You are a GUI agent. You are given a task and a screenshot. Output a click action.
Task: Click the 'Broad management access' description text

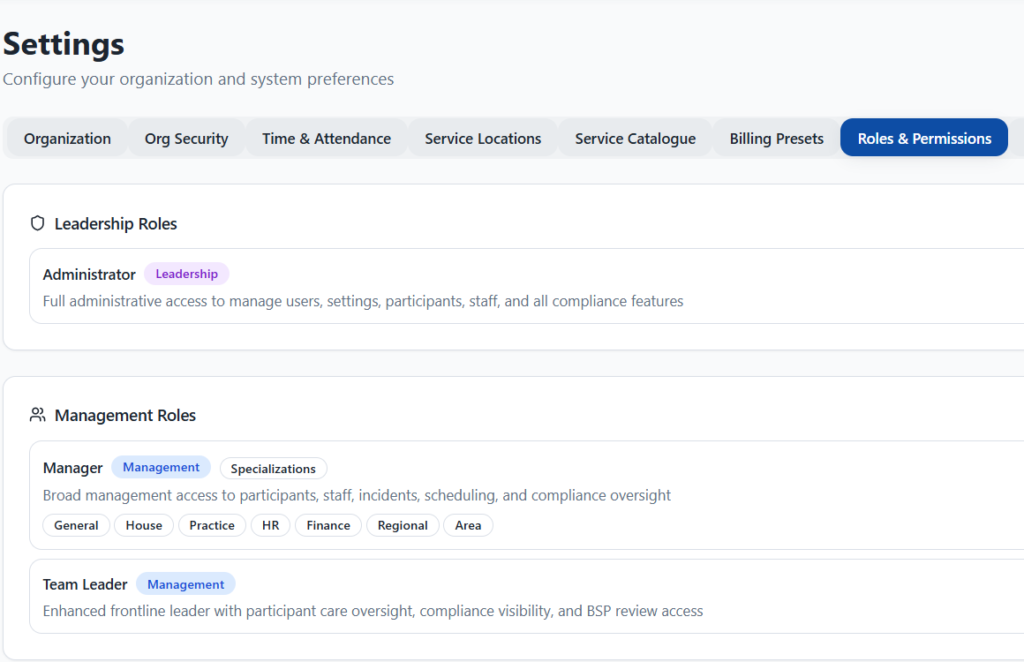(x=357, y=495)
